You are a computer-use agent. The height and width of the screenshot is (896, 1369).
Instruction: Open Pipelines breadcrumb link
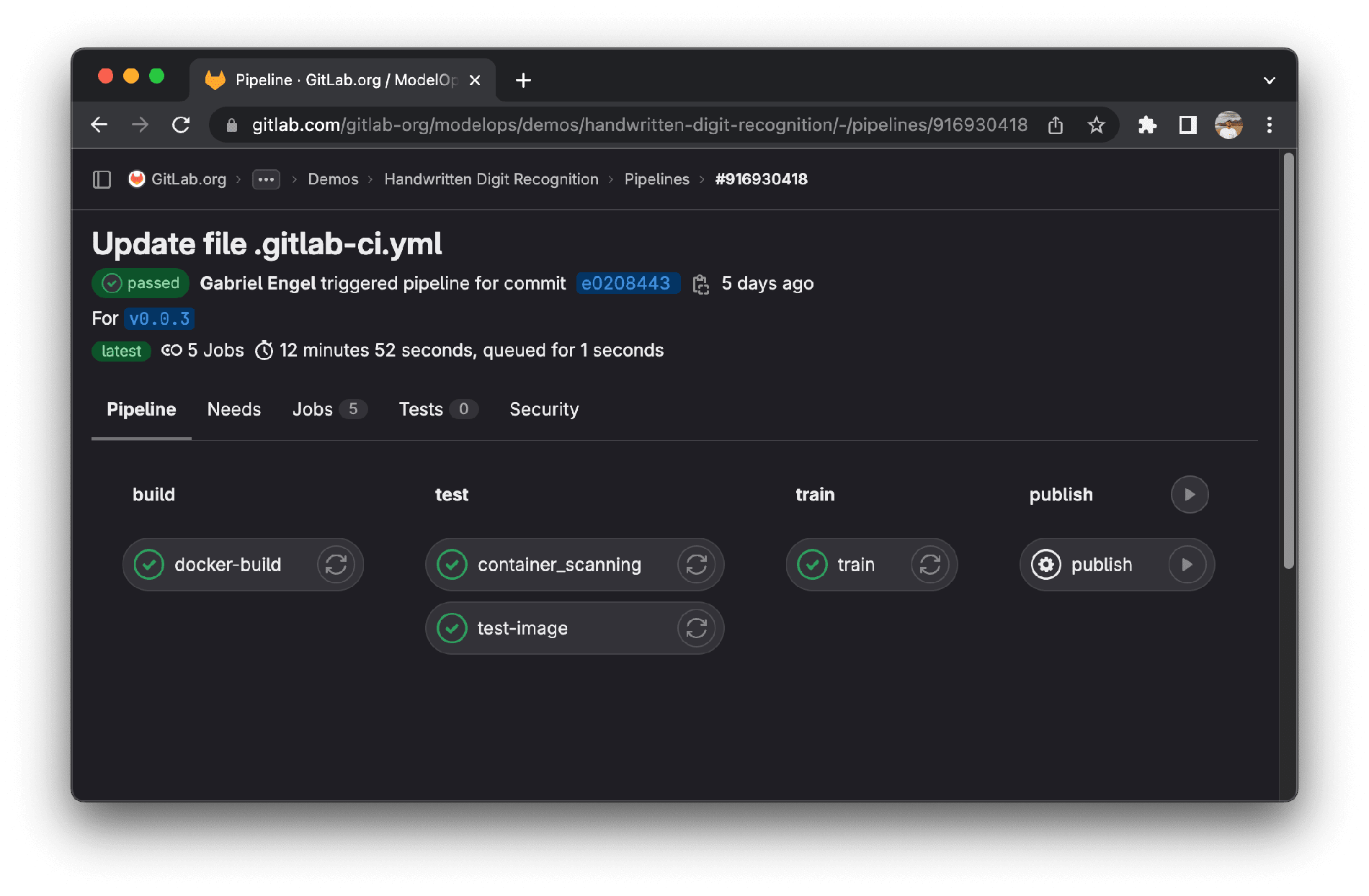[x=657, y=179]
